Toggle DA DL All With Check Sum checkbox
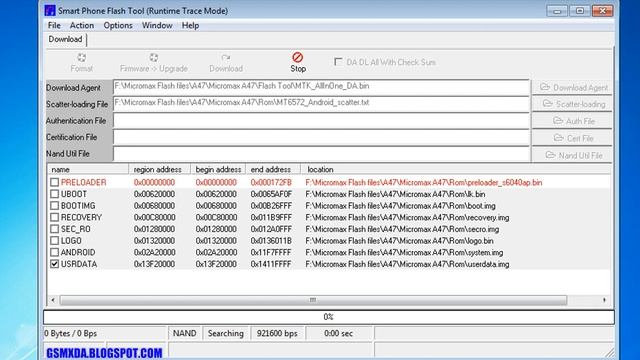The image size is (640, 360). coord(338,62)
